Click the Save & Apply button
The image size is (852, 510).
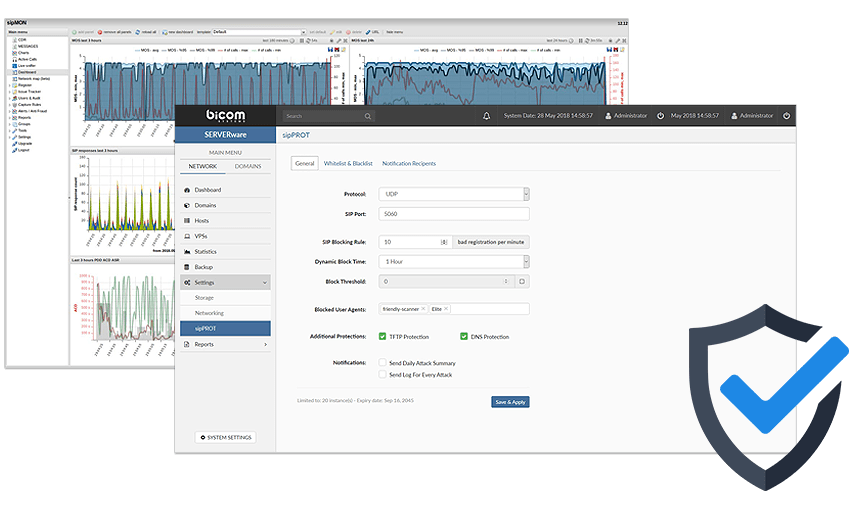[x=510, y=402]
